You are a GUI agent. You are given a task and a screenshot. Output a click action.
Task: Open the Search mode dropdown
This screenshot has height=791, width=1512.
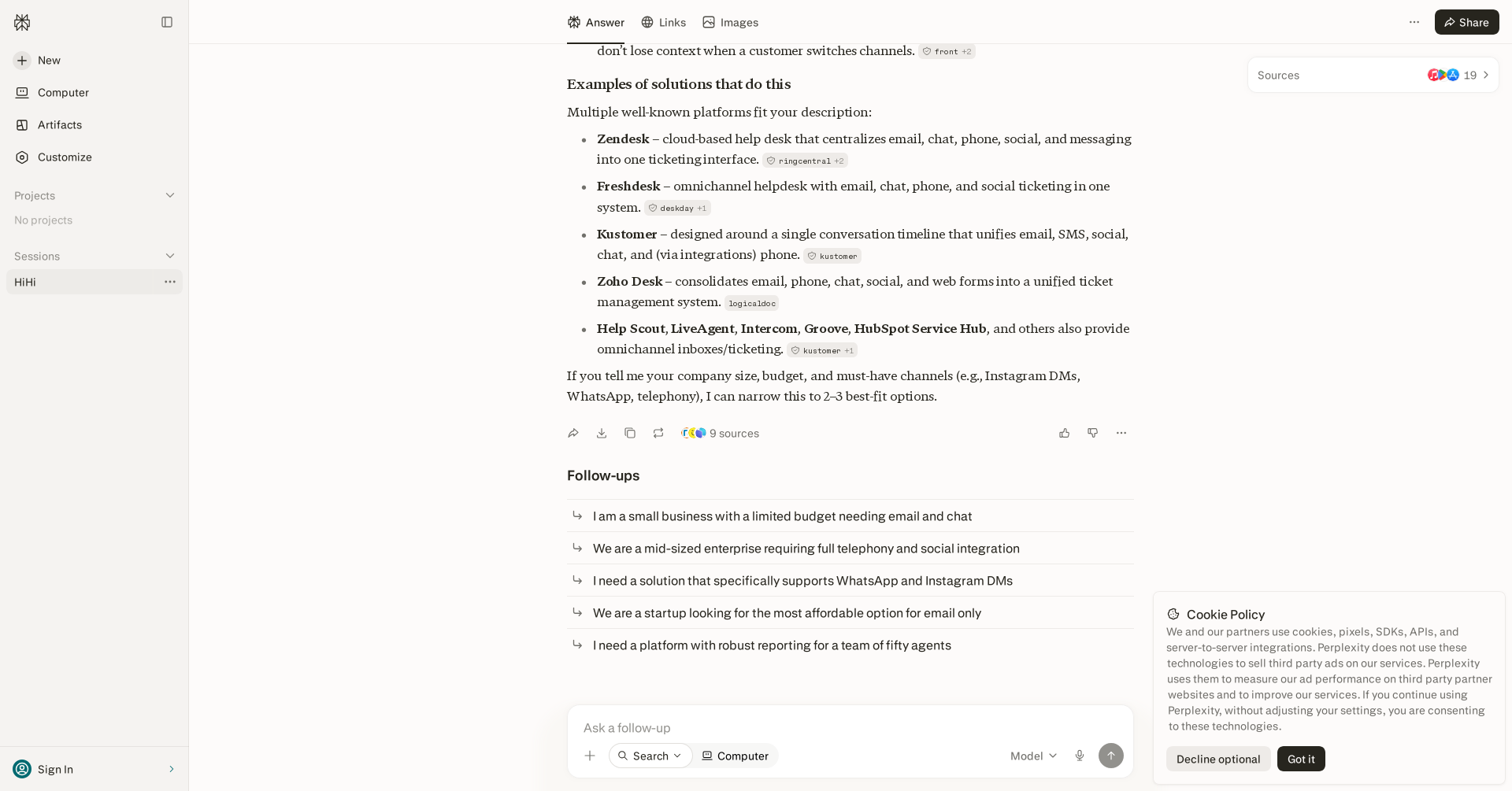coord(650,756)
